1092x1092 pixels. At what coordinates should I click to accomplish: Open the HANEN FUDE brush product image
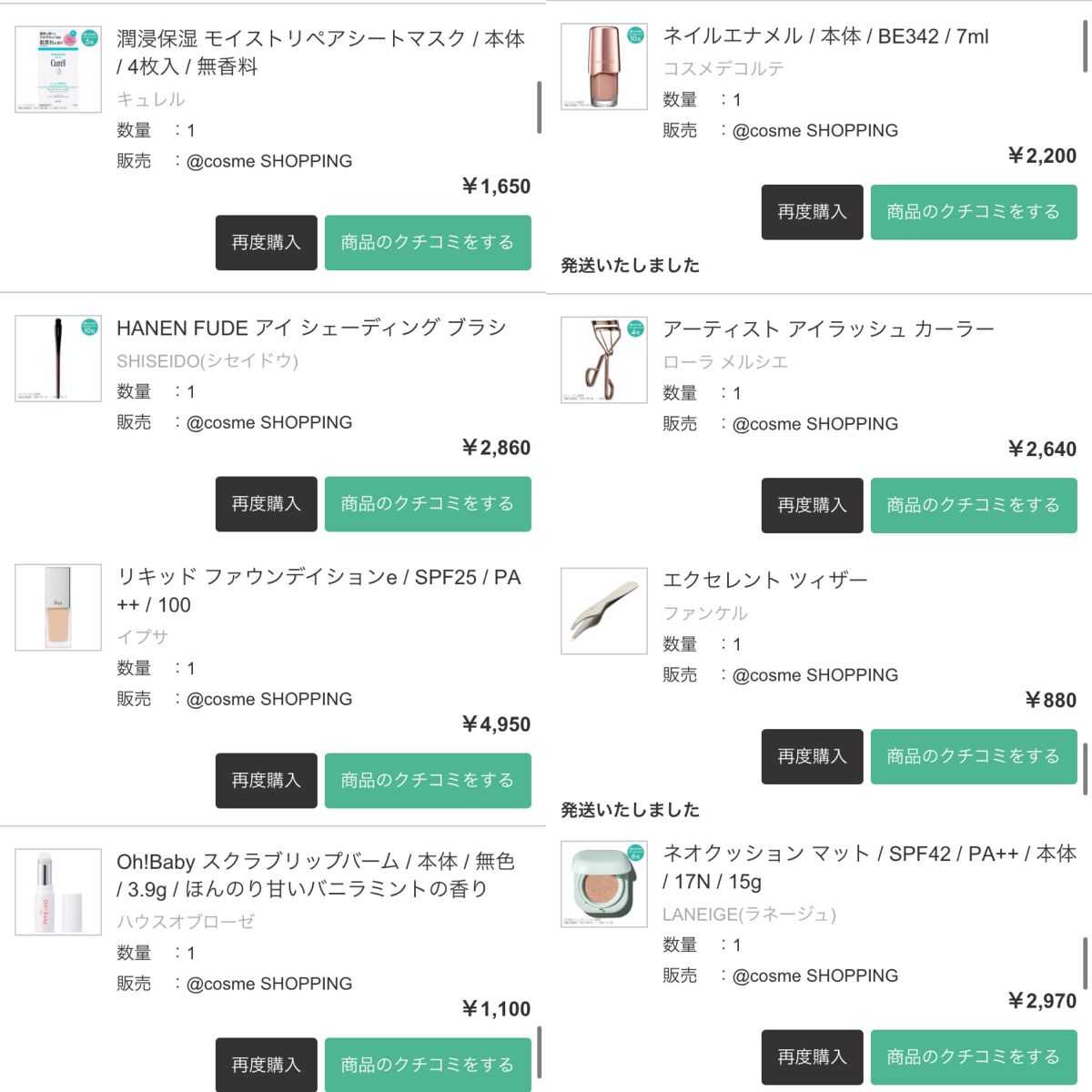tap(58, 359)
